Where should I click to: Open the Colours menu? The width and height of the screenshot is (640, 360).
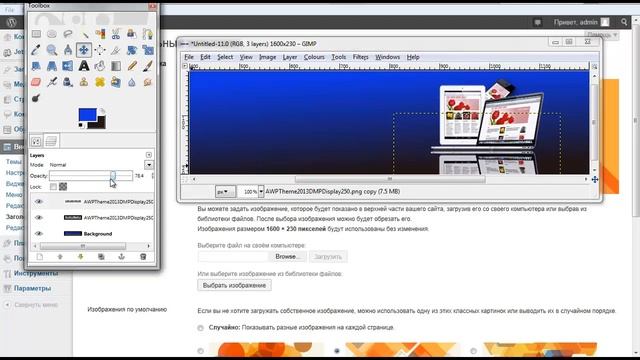point(314,57)
